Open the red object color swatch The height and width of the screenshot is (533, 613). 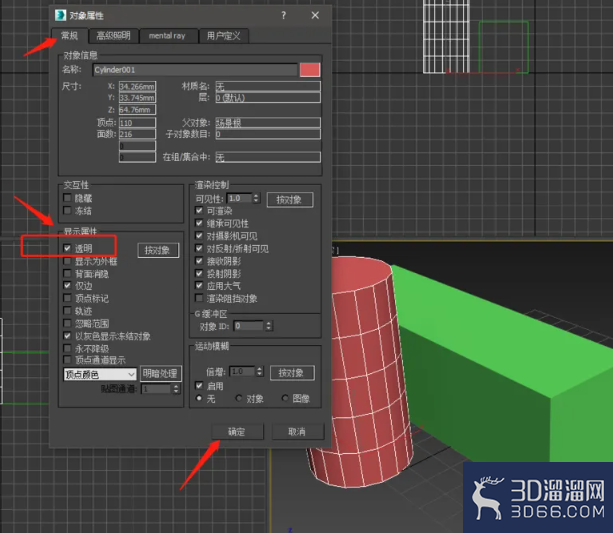(310, 70)
